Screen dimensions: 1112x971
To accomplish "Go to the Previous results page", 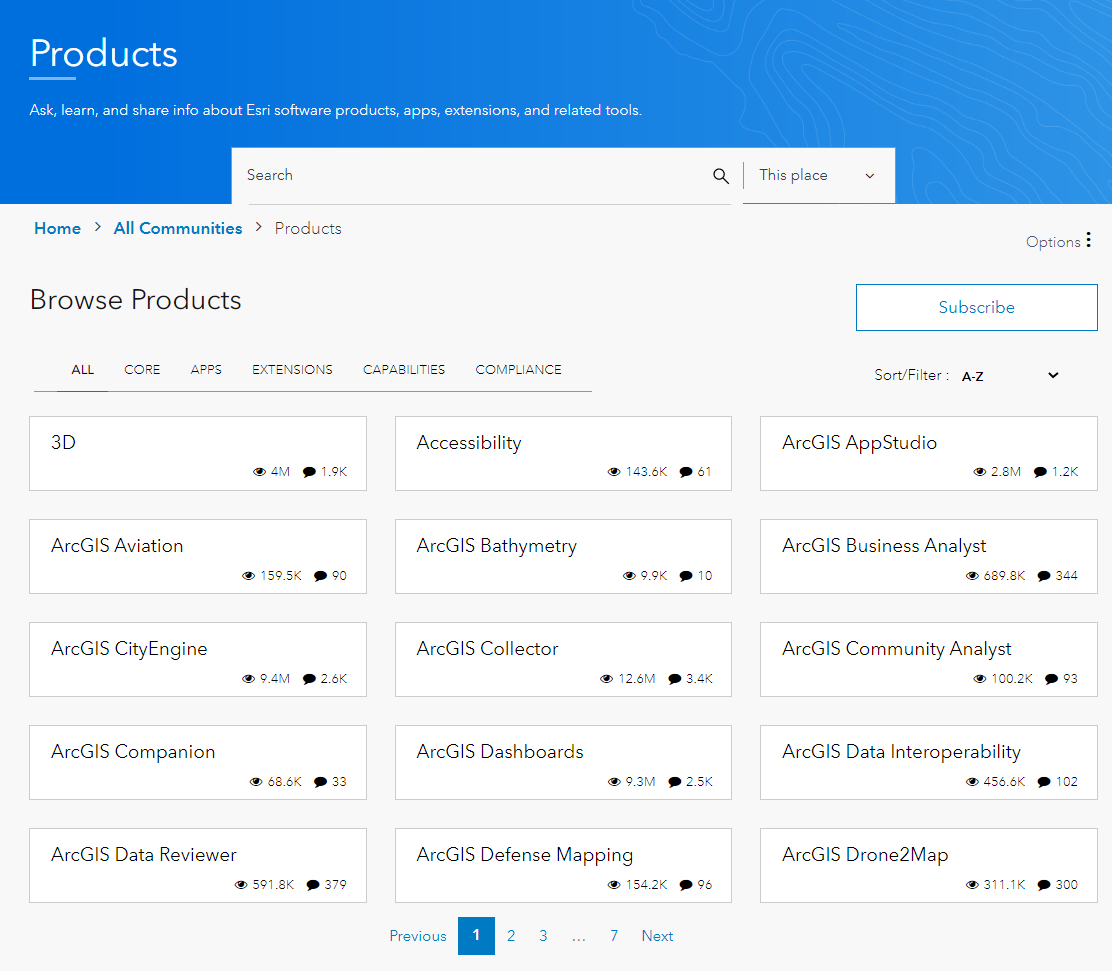I will [418, 936].
